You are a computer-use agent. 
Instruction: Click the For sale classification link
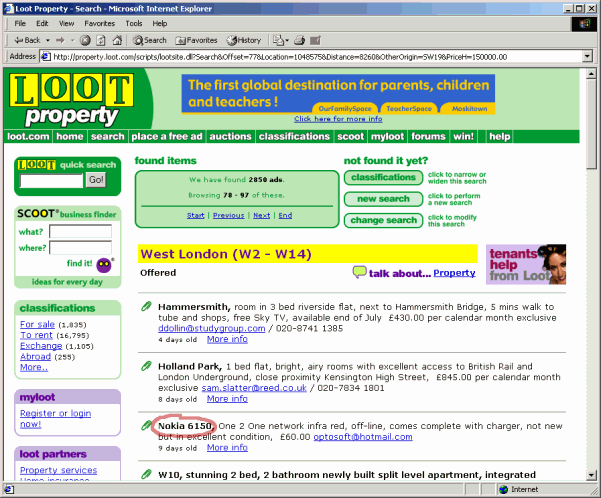38,324
